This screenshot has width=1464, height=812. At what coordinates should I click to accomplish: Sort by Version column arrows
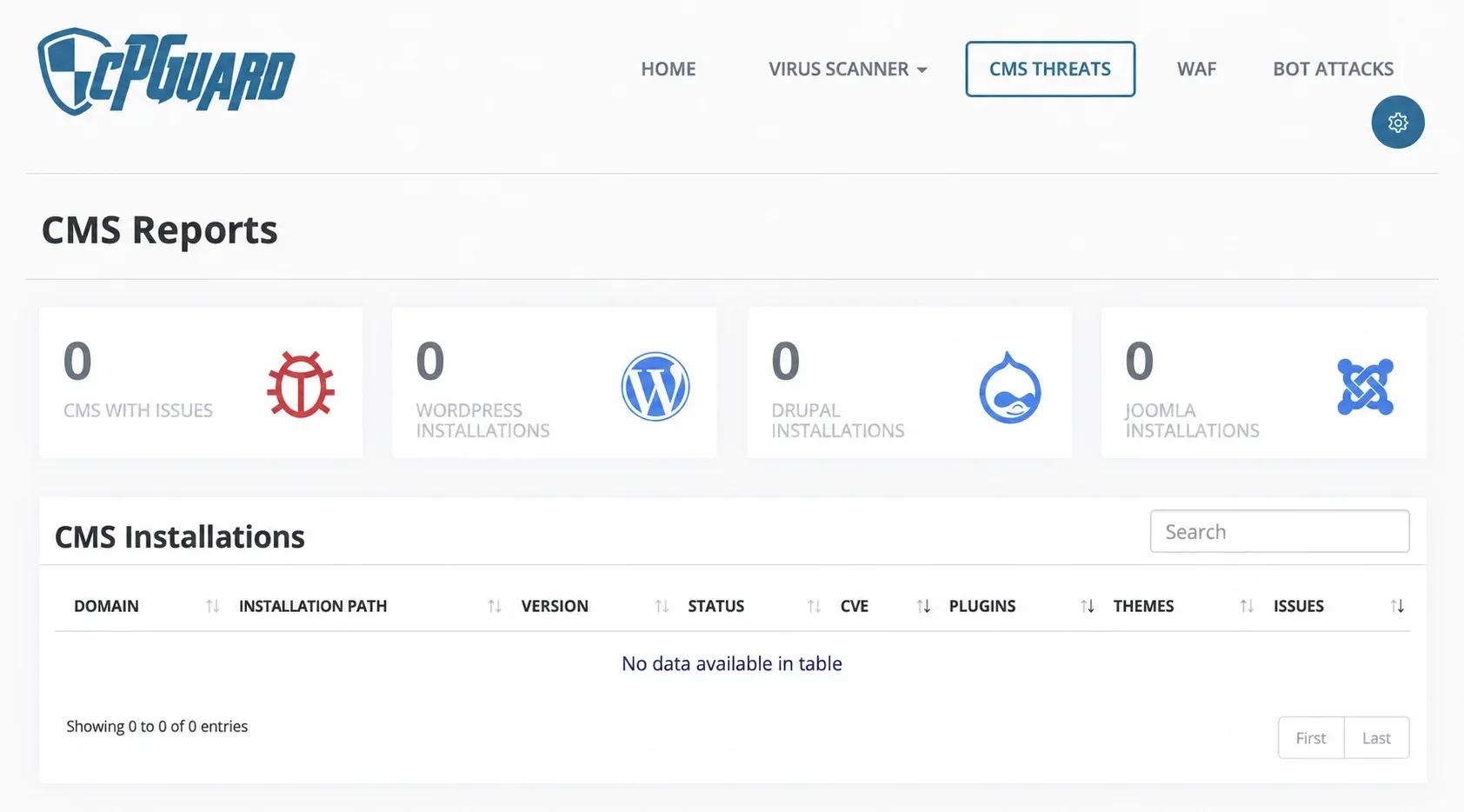pos(662,606)
